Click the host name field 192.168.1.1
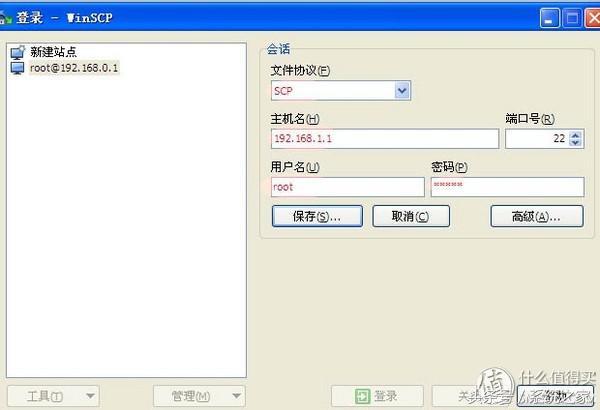600x410 pixels. pos(385,139)
